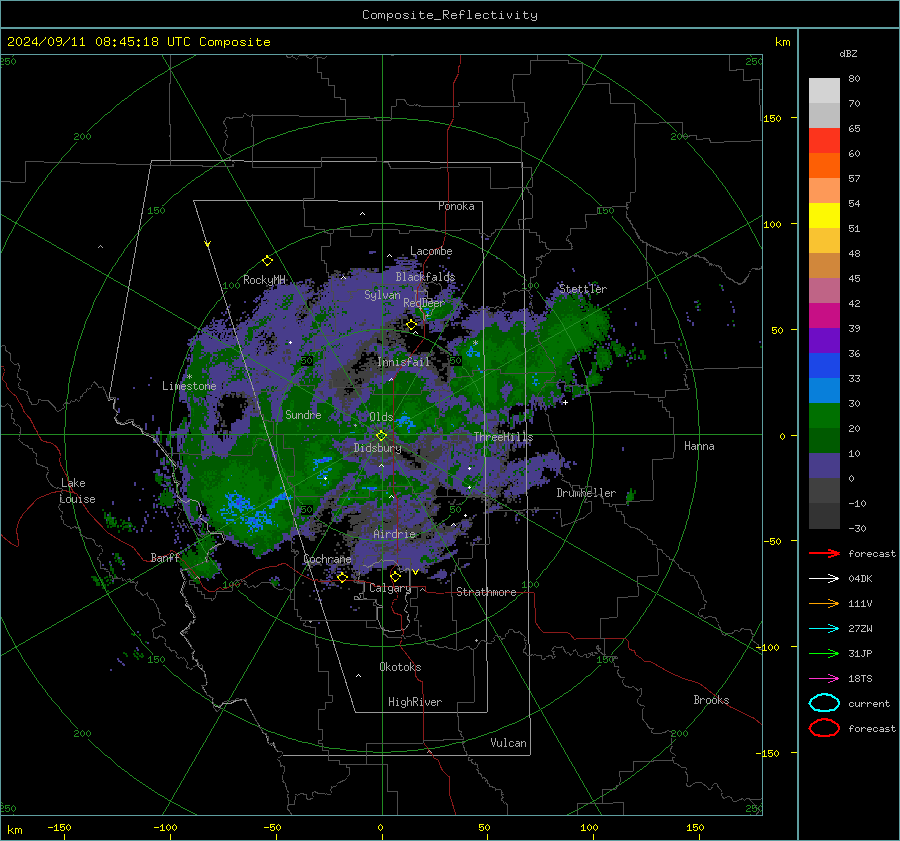The height and width of the screenshot is (841, 900).
Task: Select the 20 dBZ green swatch
Action: (824, 416)
